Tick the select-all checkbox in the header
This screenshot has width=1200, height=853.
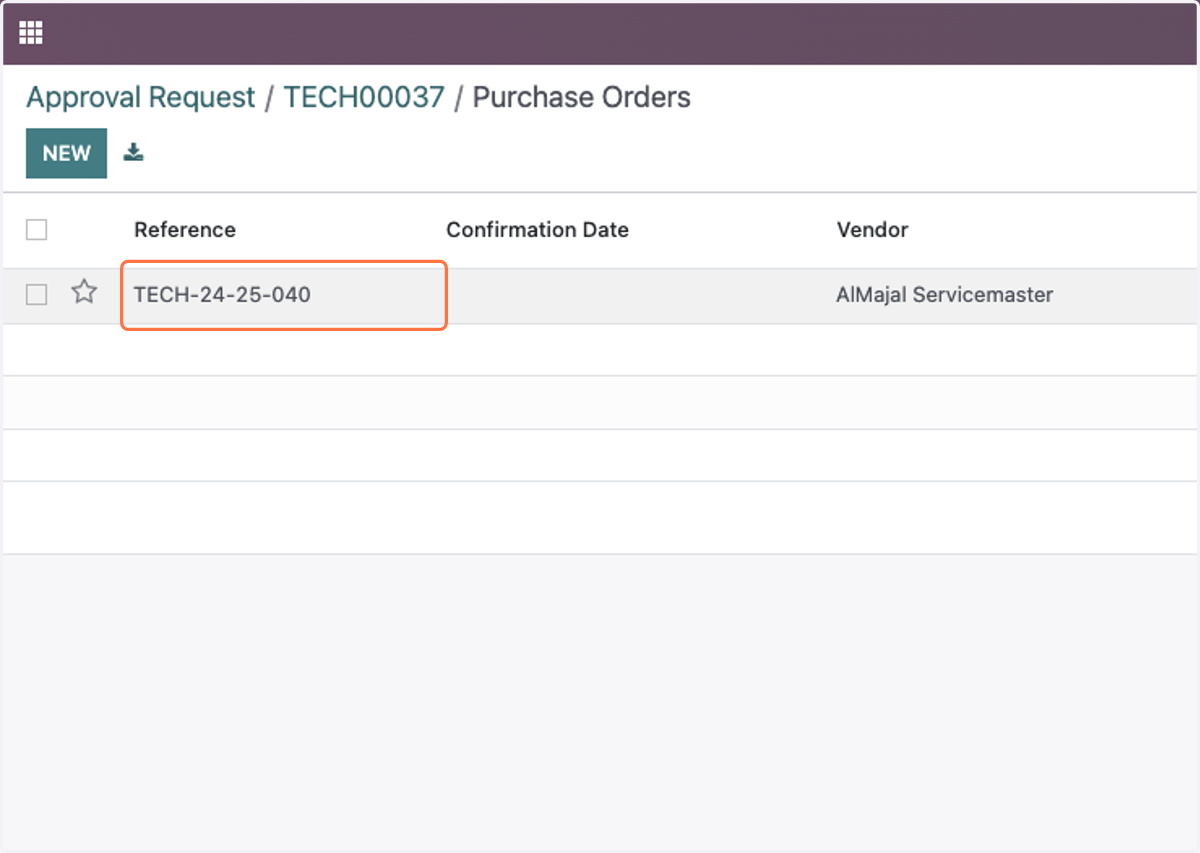(36, 230)
